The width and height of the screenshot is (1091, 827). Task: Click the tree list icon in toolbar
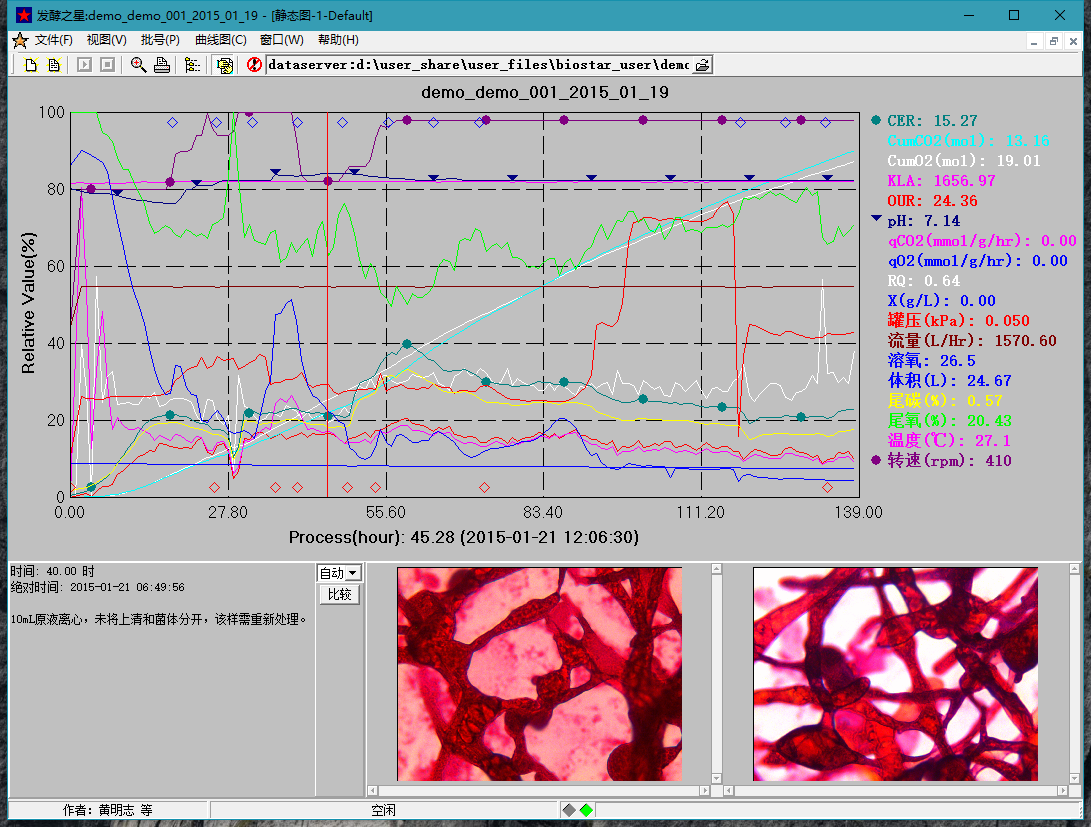pyautogui.click(x=192, y=65)
